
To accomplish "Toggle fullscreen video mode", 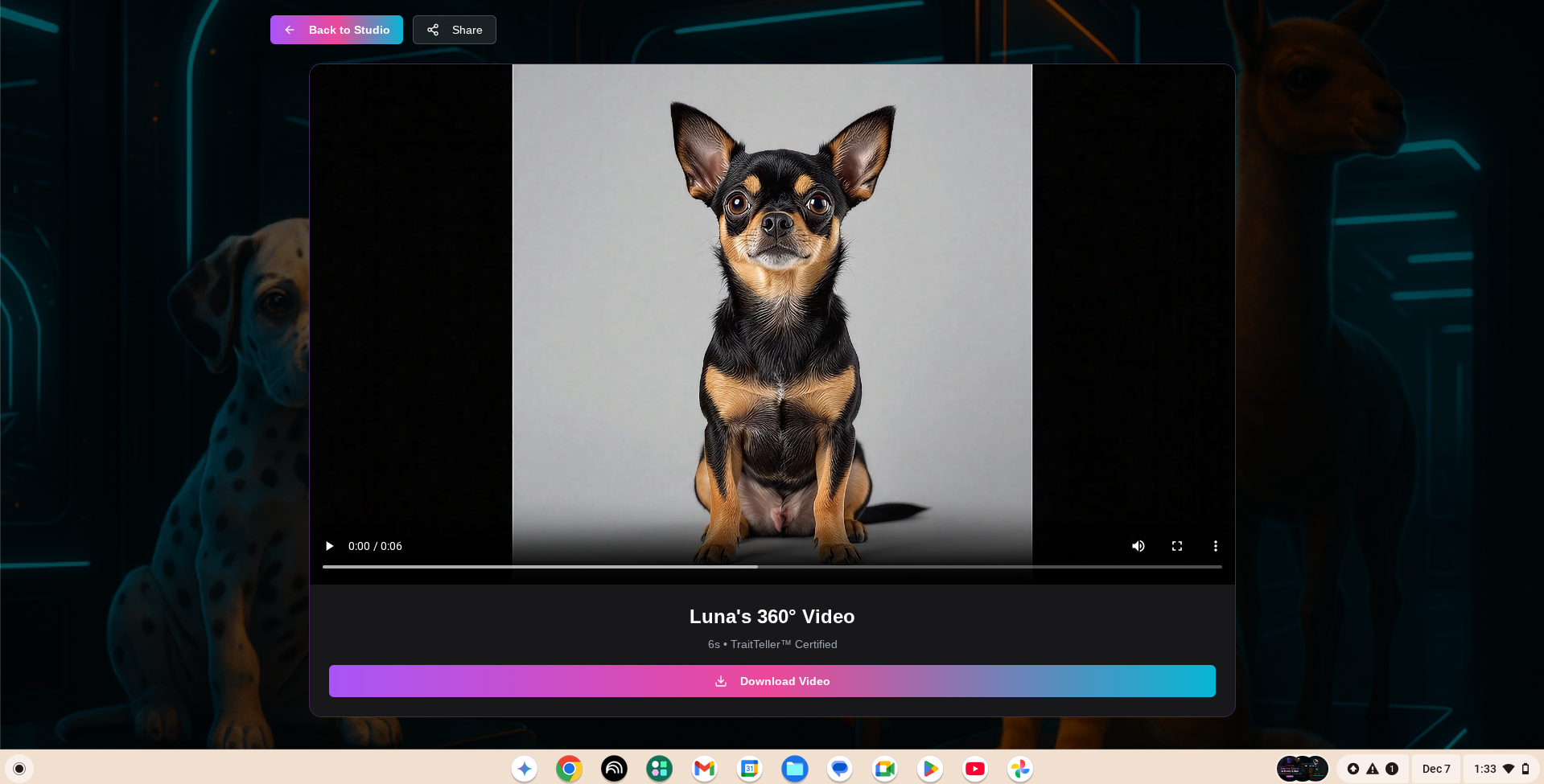I will (1176, 546).
